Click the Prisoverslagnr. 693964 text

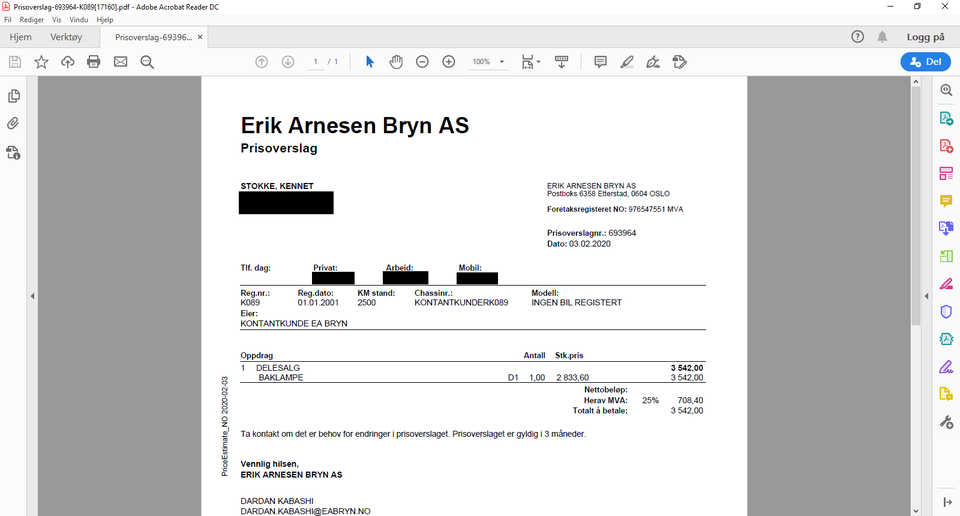pyautogui.click(x=591, y=233)
